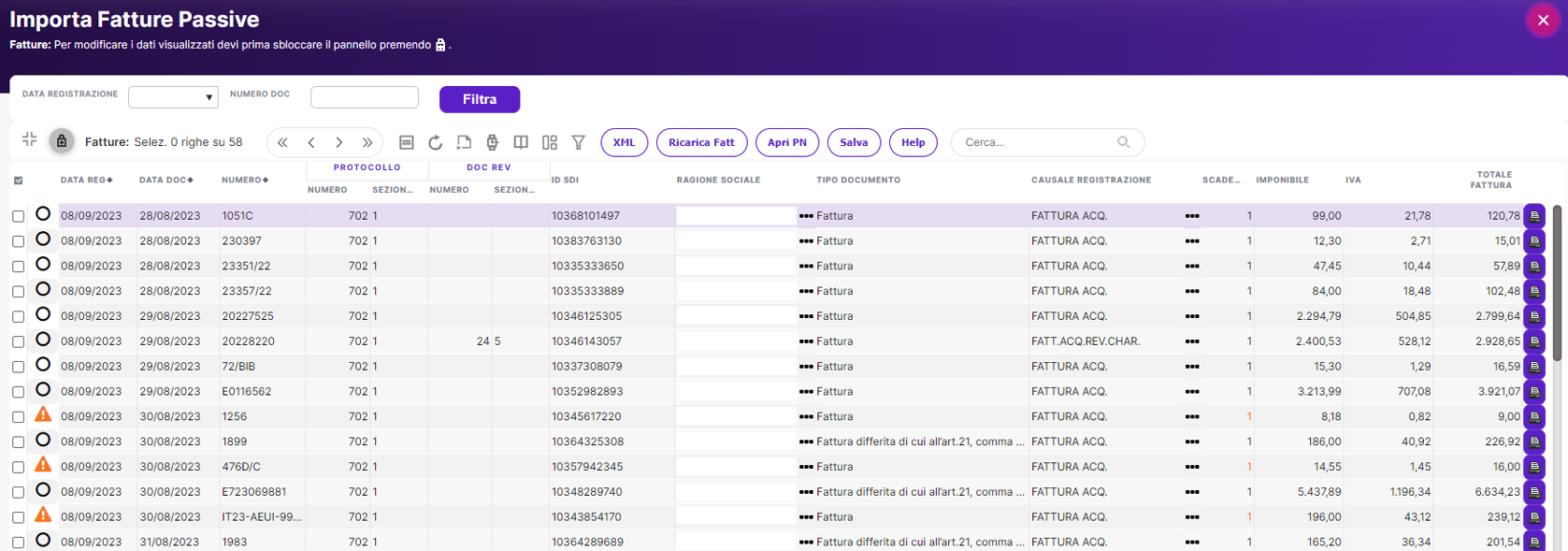This screenshot has width=1568, height=551.
Task: Open the ellipsis after FATTURA ACQ. on row 230397
Action: (x=1192, y=241)
